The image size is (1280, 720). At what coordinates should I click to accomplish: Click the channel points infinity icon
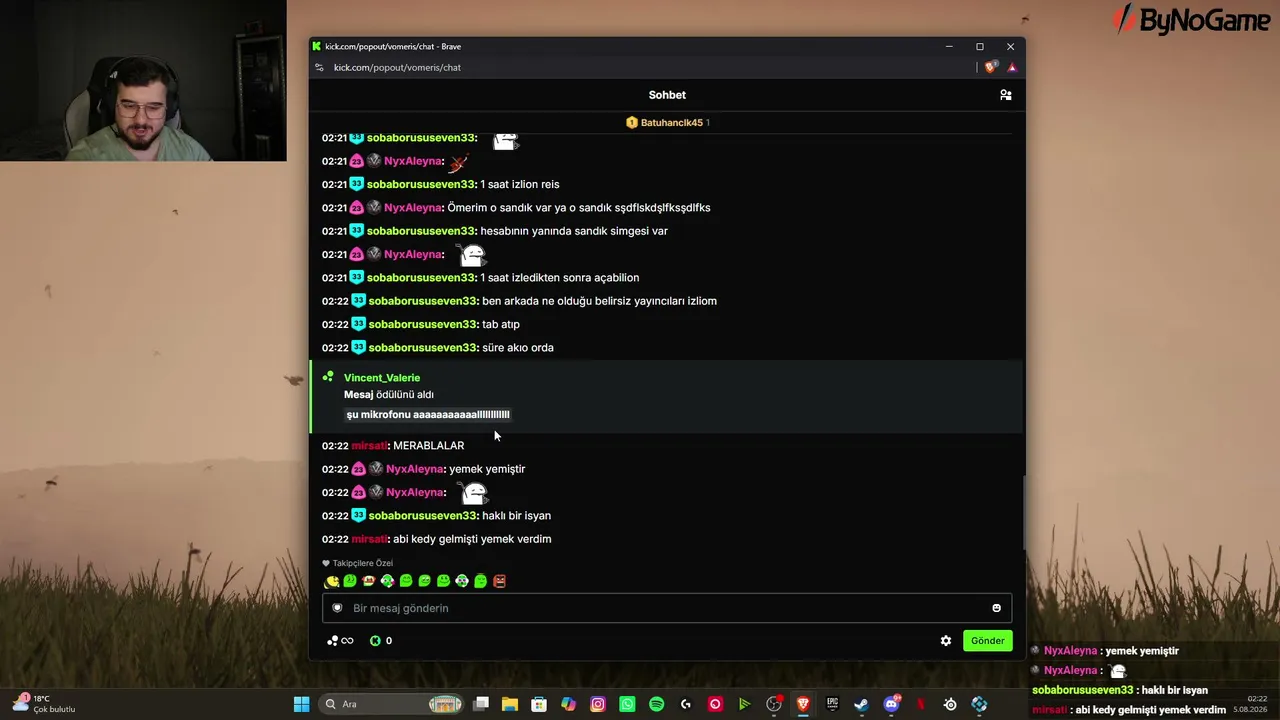tap(341, 641)
